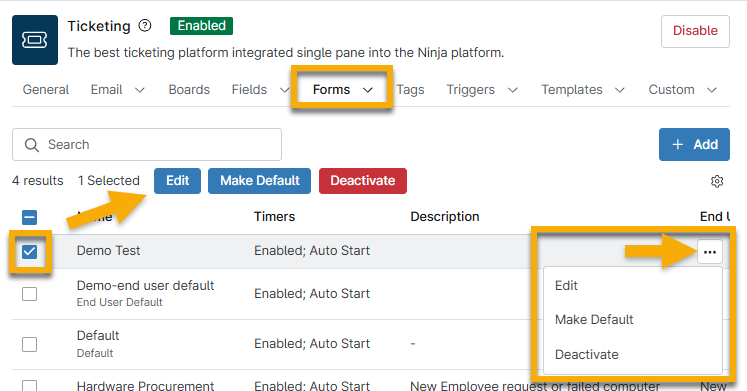Expand the Forms tab dropdown chevron

coord(368,90)
